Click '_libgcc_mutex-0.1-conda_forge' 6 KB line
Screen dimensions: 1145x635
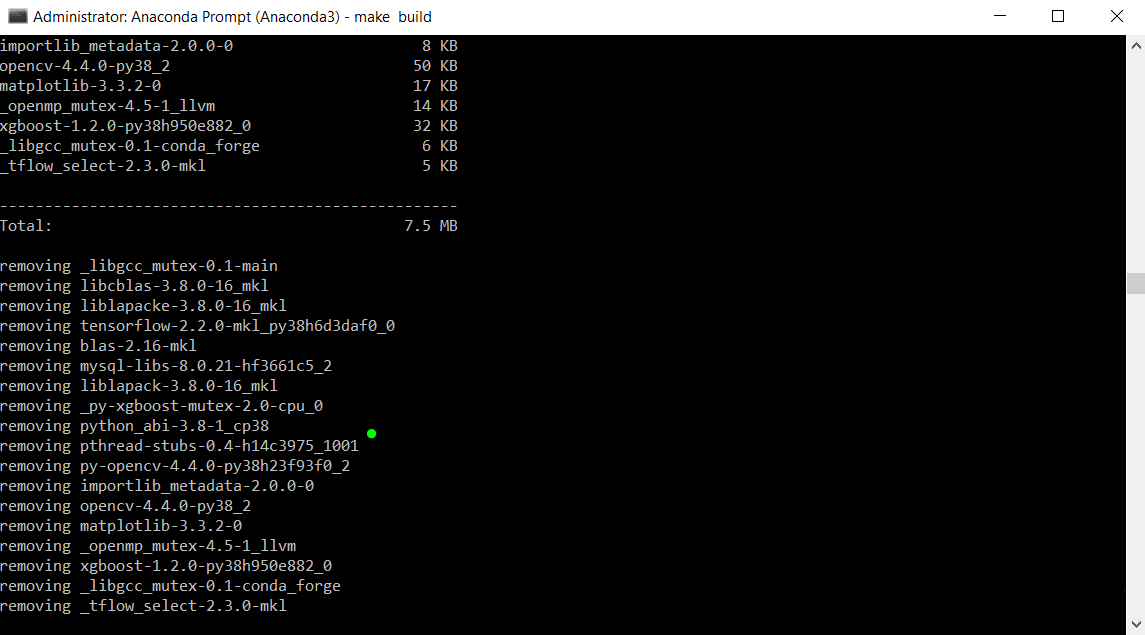click(229, 146)
